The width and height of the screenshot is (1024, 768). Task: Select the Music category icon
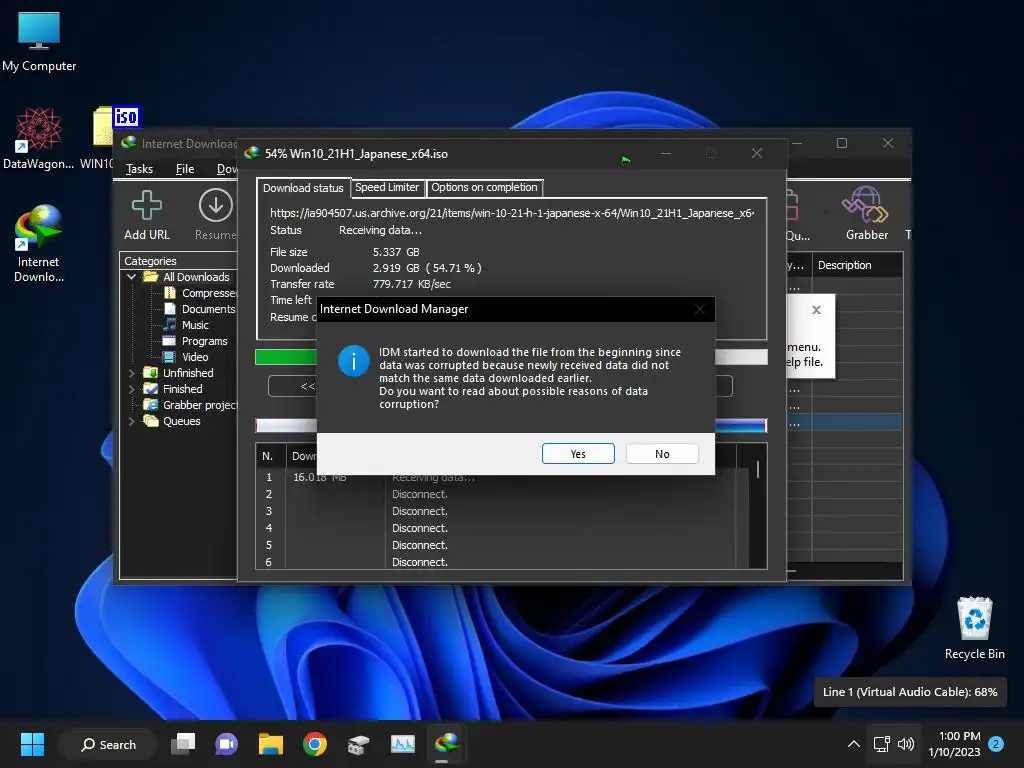[x=170, y=325]
